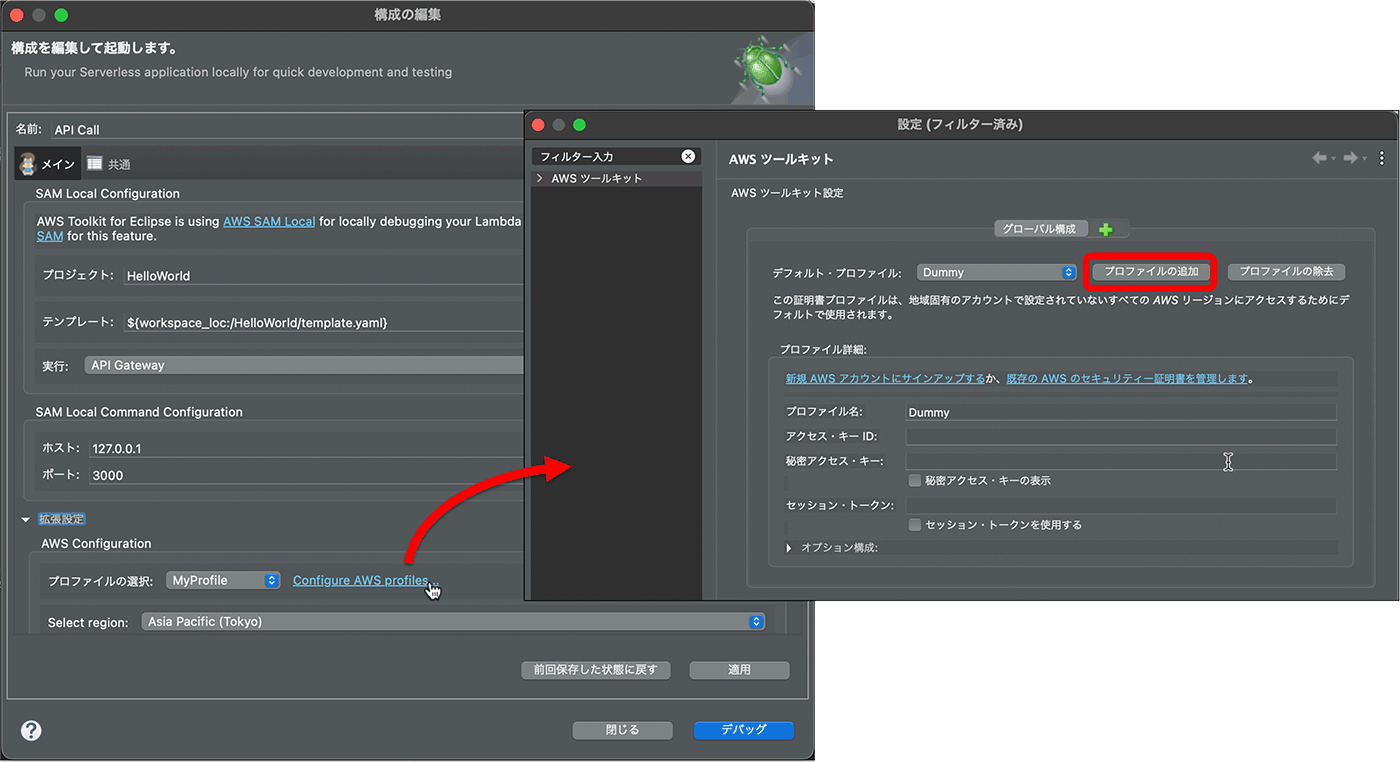Open the three-dot view menu in settings
Viewport: 1400px width, 762px height.
coord(1382,158)
